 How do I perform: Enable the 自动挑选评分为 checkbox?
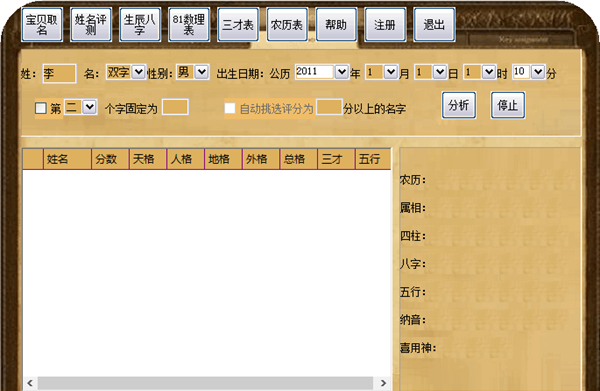(230, 108)
